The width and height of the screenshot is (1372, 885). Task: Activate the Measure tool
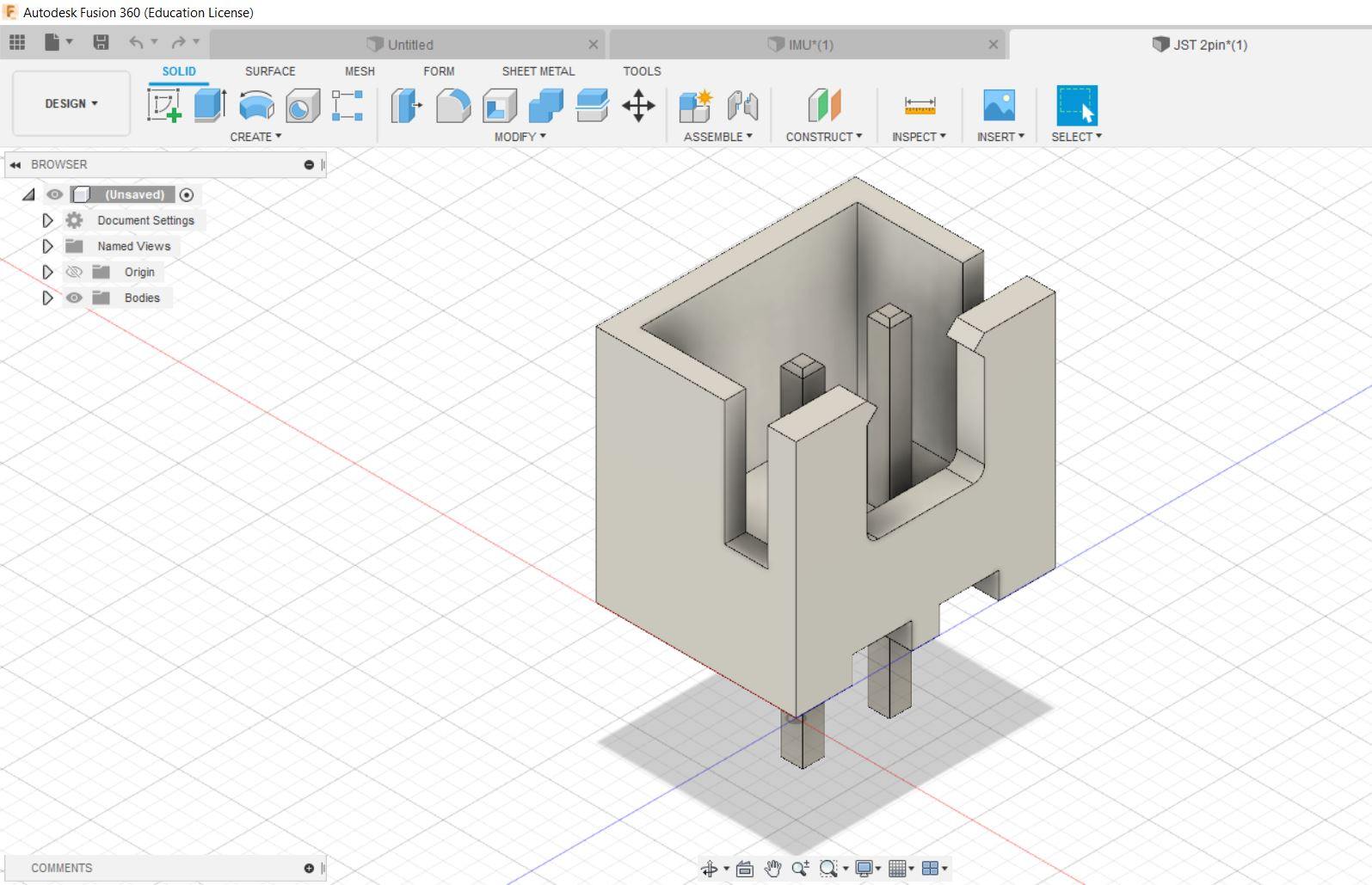point(920,106)
